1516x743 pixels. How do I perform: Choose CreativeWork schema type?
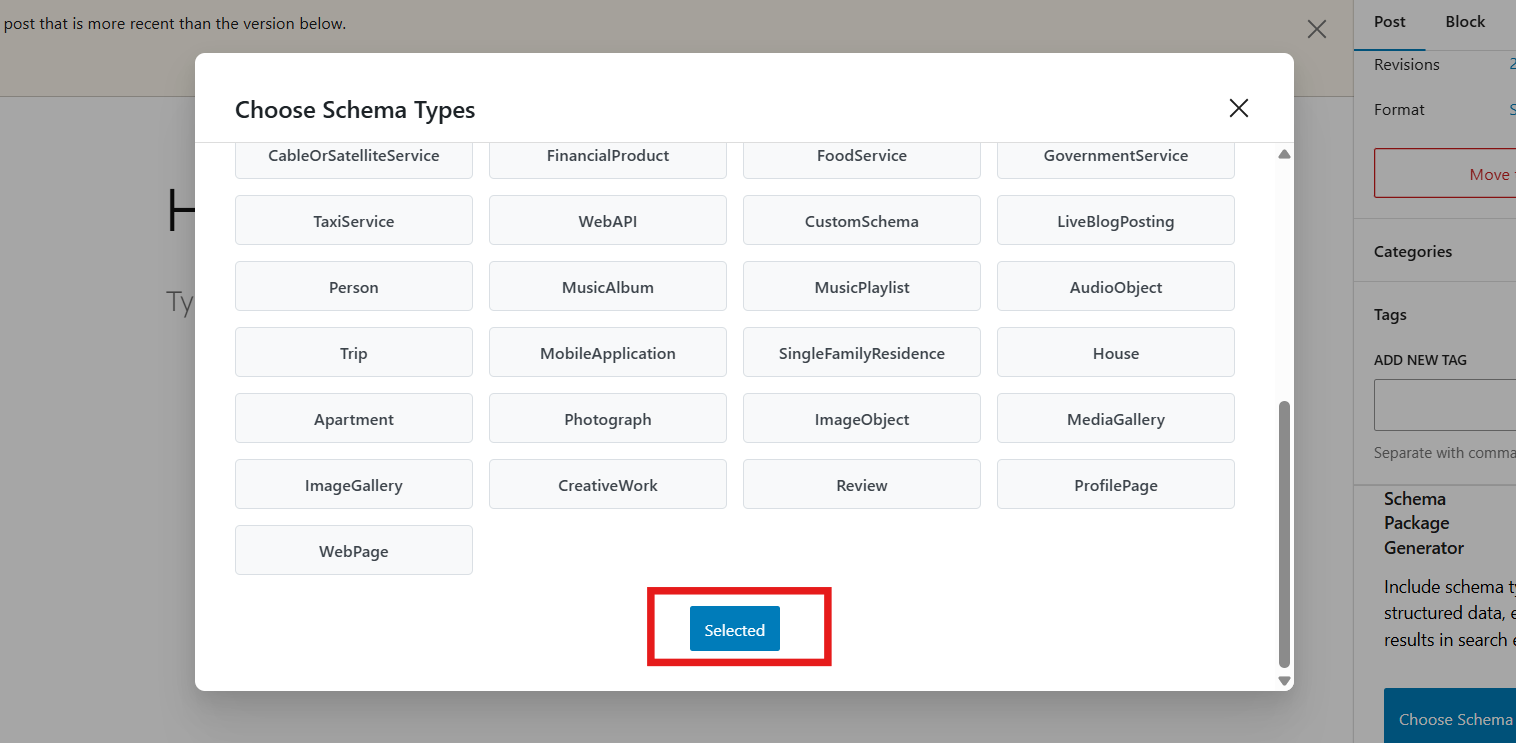click(608, 484)
